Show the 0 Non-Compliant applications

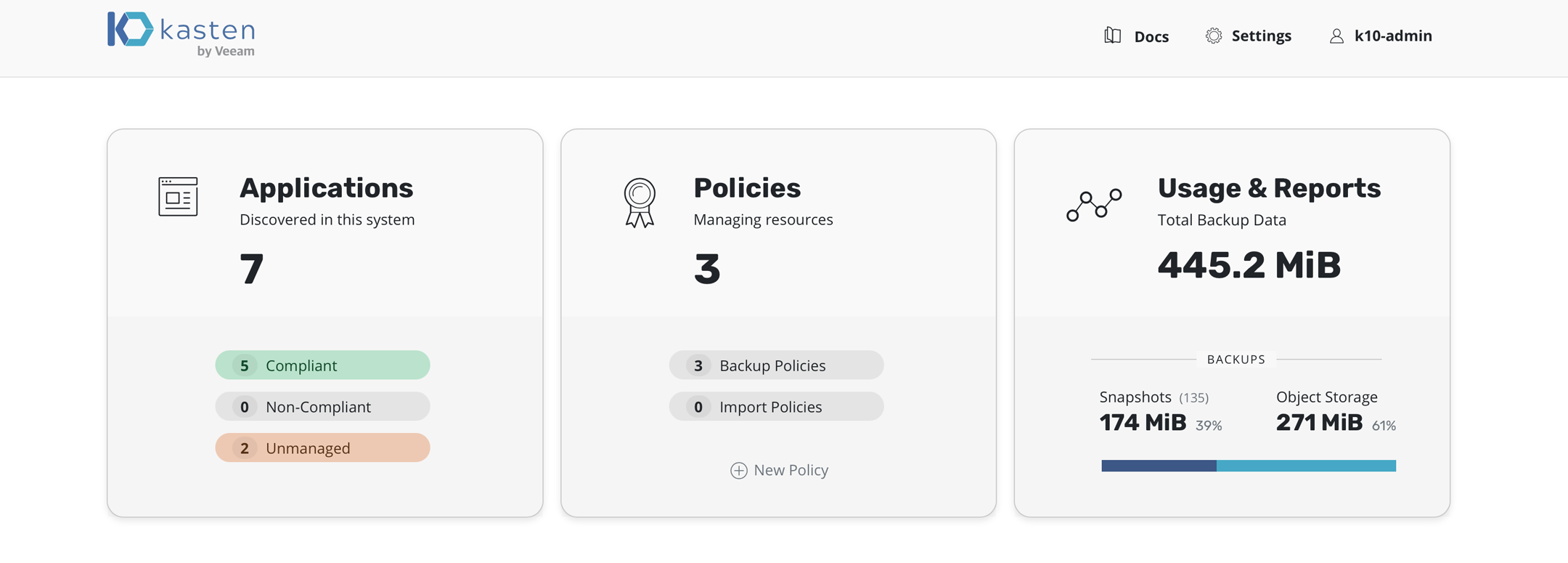coord(322,407)
